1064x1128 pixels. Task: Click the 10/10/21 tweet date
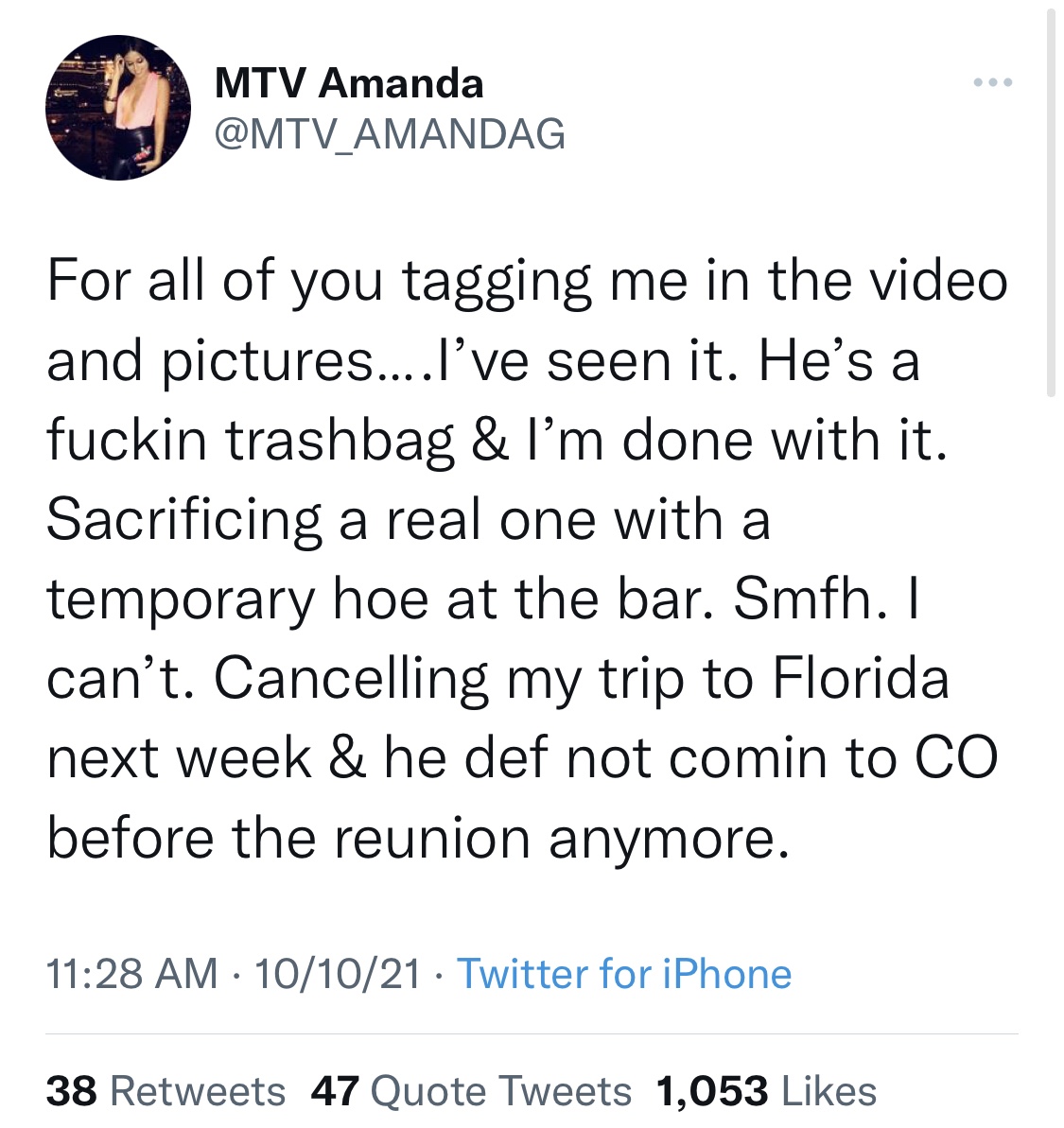click(x=338, y=974)
